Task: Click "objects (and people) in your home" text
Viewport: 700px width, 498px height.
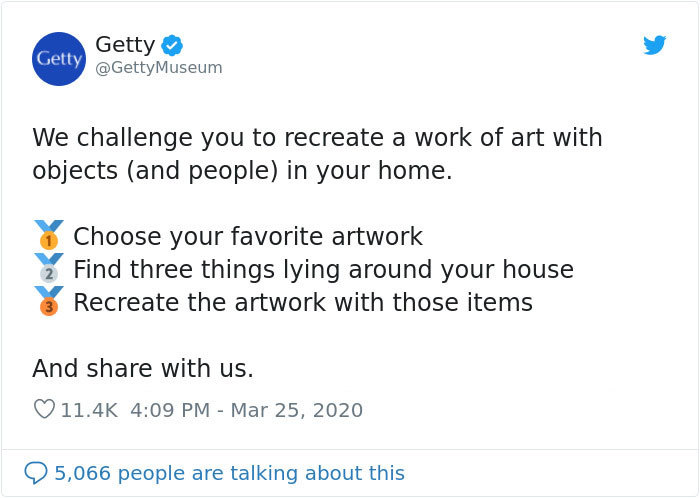Action: pyautogui.click(x=242, y=170)
